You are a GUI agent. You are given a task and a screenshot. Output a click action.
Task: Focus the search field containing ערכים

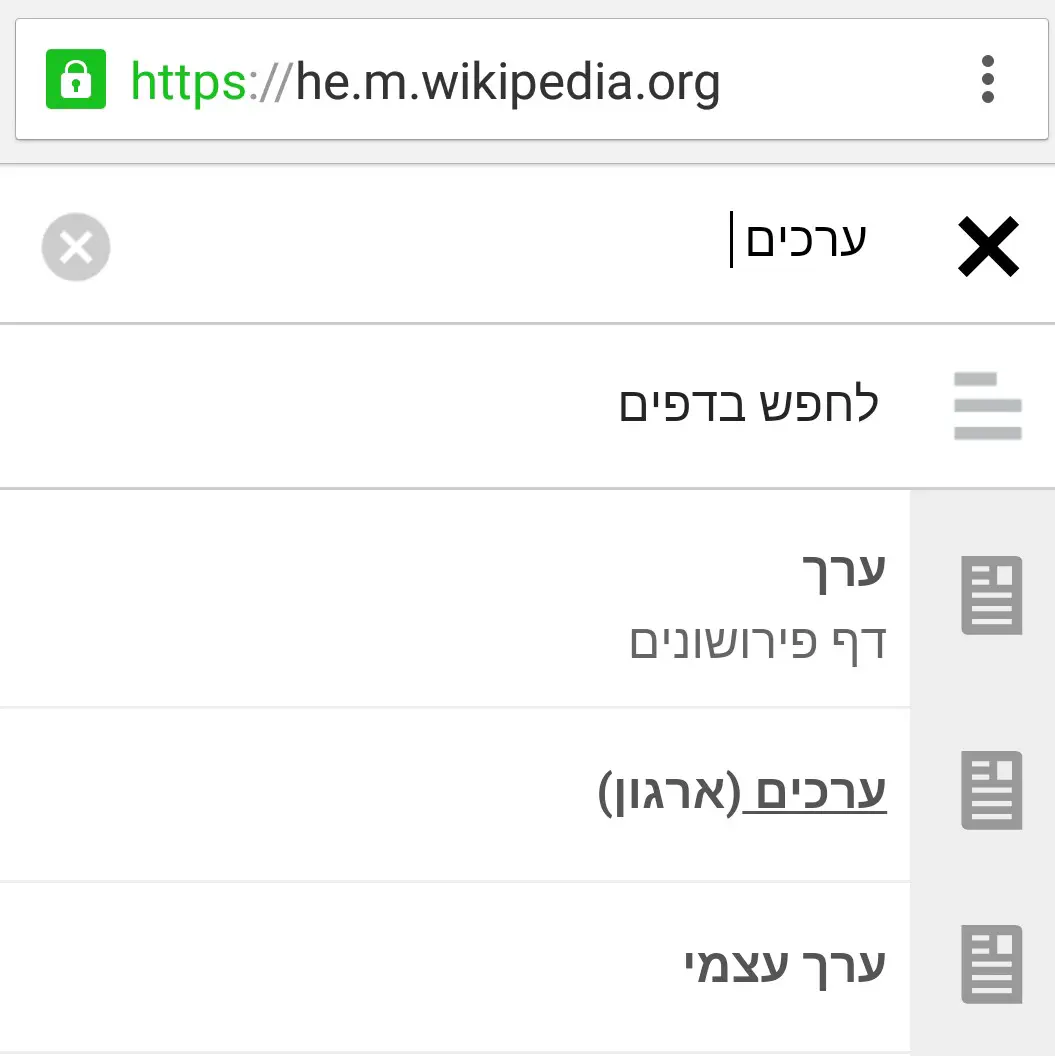point(500,246)
